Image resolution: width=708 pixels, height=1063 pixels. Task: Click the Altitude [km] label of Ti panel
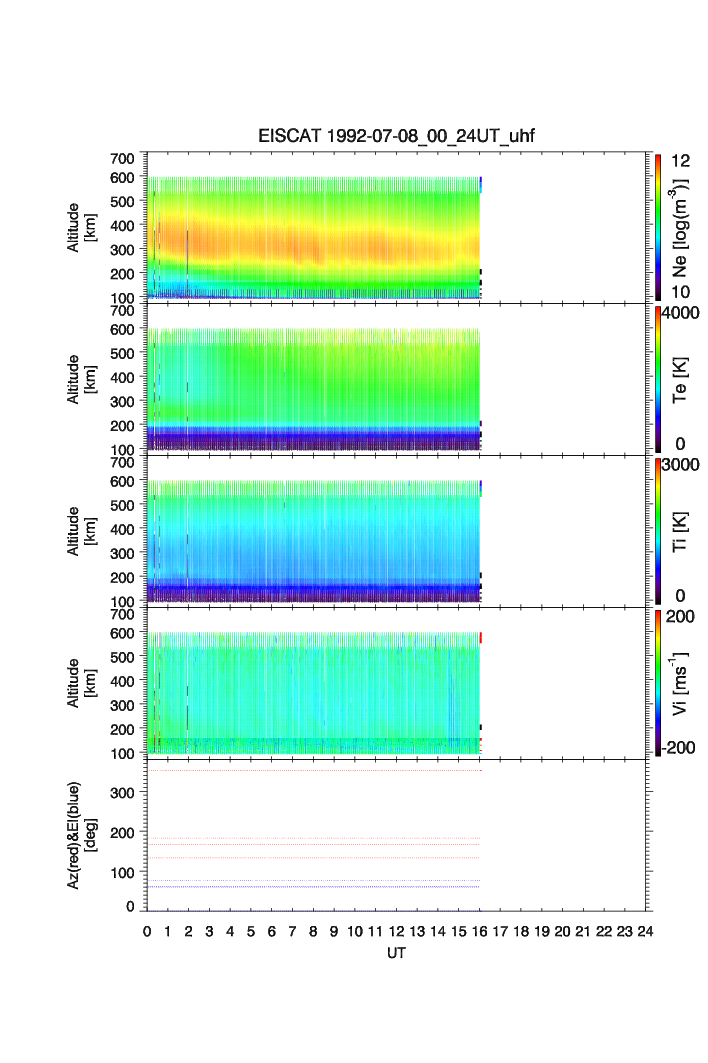point(81,532)
